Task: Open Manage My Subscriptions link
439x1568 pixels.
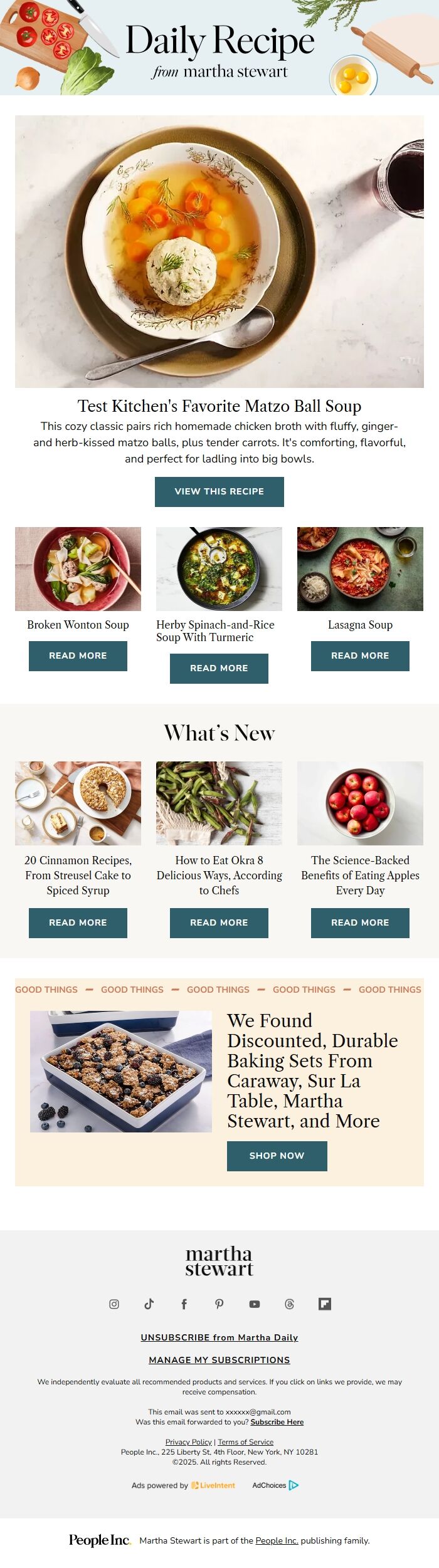Action: 219,1360
